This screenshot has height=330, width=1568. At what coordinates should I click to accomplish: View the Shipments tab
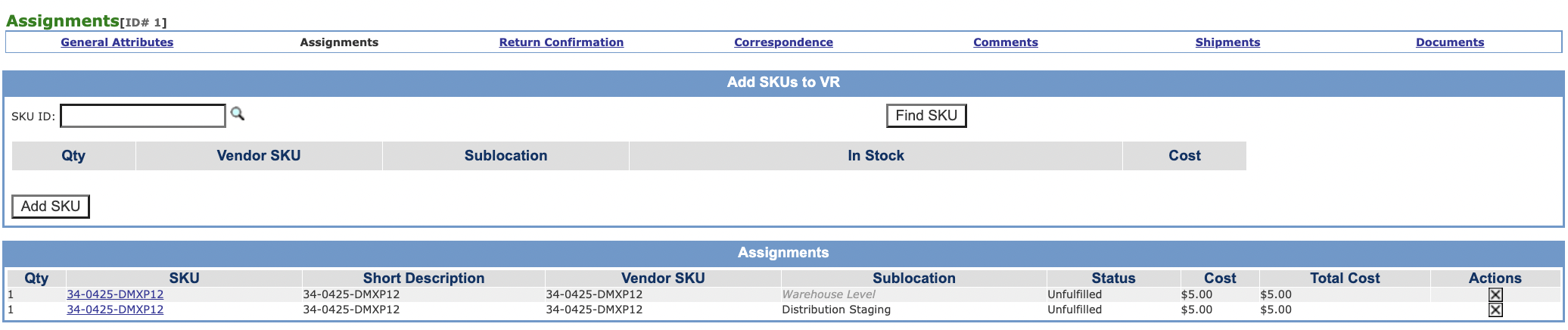pos(1227,42)
